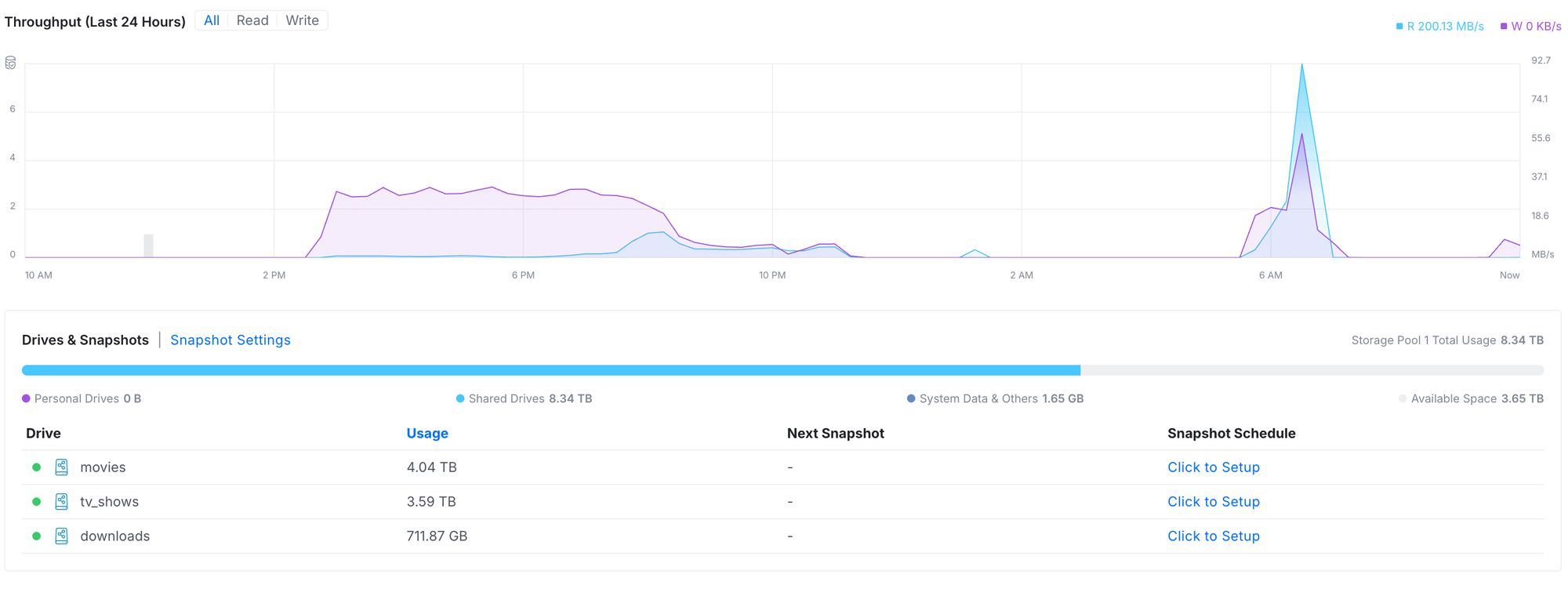Open Snapshot Settings link
Image resolution: width=1568 pixels, height=607 pixels.
click(x=230, y=340)
